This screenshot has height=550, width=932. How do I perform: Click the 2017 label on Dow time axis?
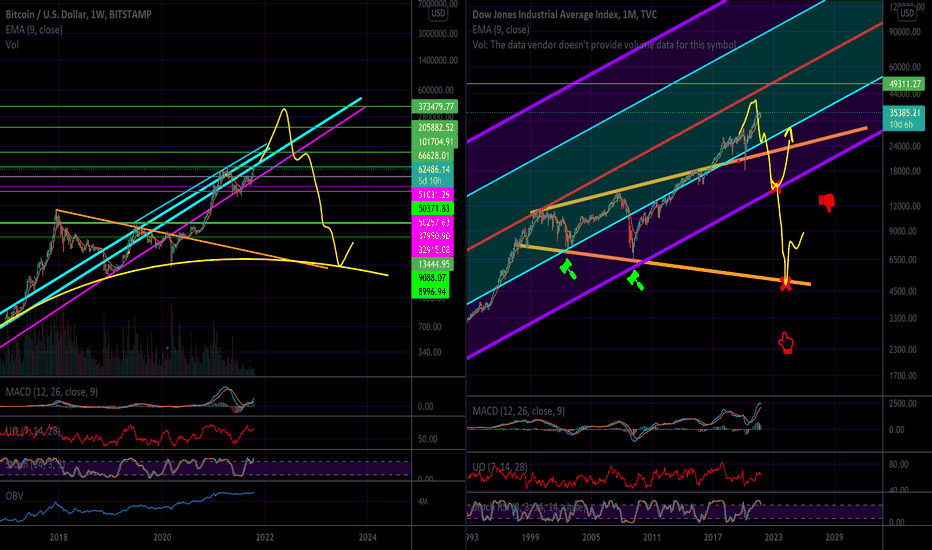click(713, 538)
